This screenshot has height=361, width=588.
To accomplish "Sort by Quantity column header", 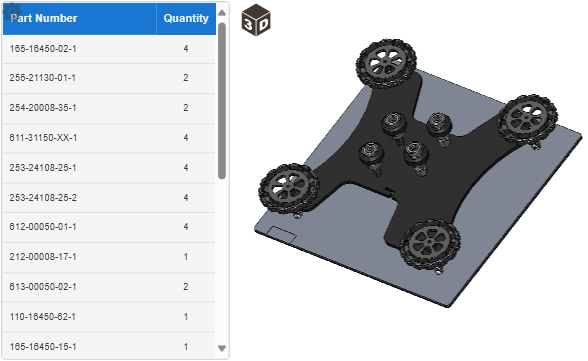I will (x=186, y=18).
